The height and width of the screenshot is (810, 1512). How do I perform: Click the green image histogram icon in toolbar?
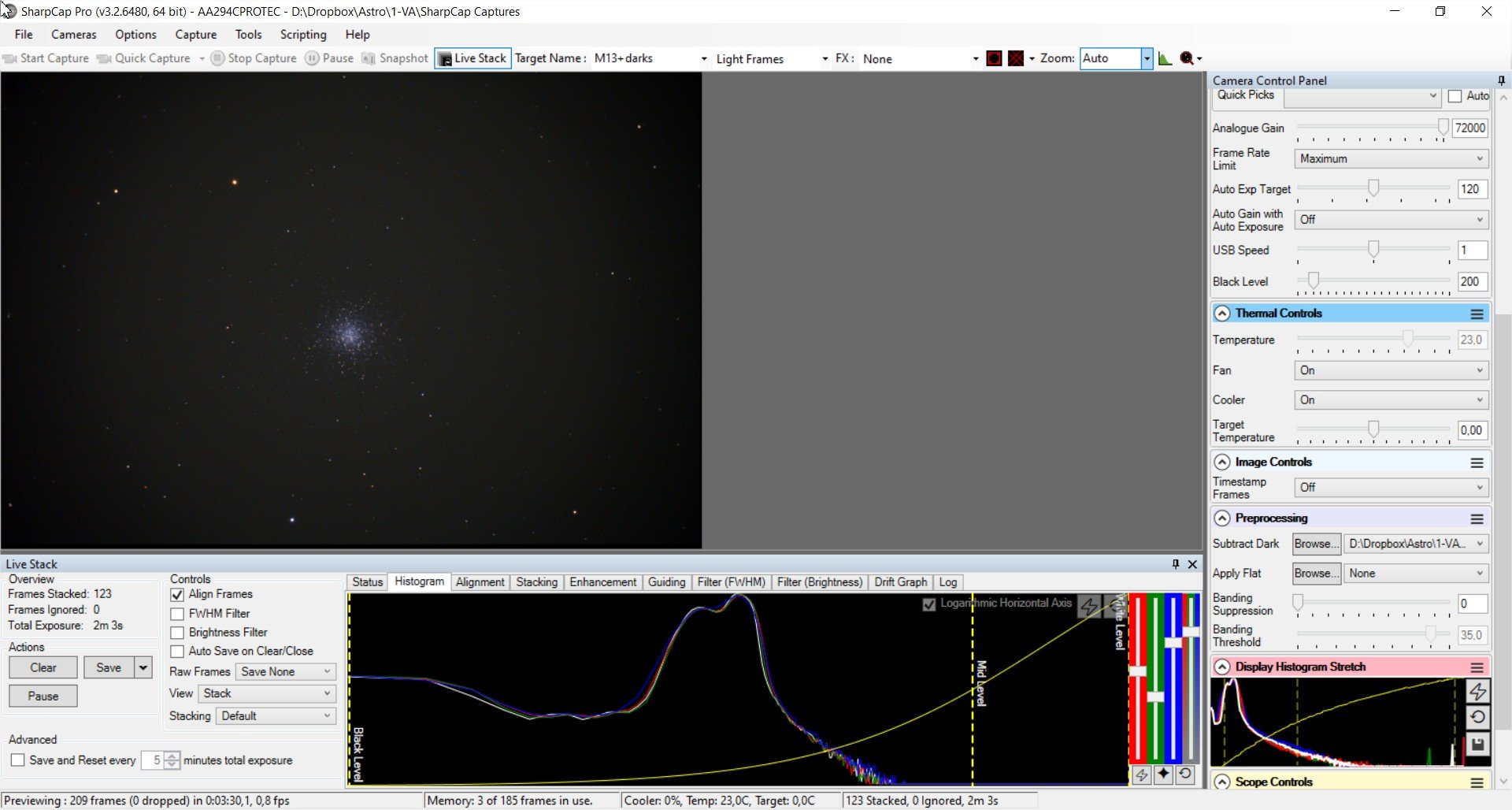tap(1165, 58)
